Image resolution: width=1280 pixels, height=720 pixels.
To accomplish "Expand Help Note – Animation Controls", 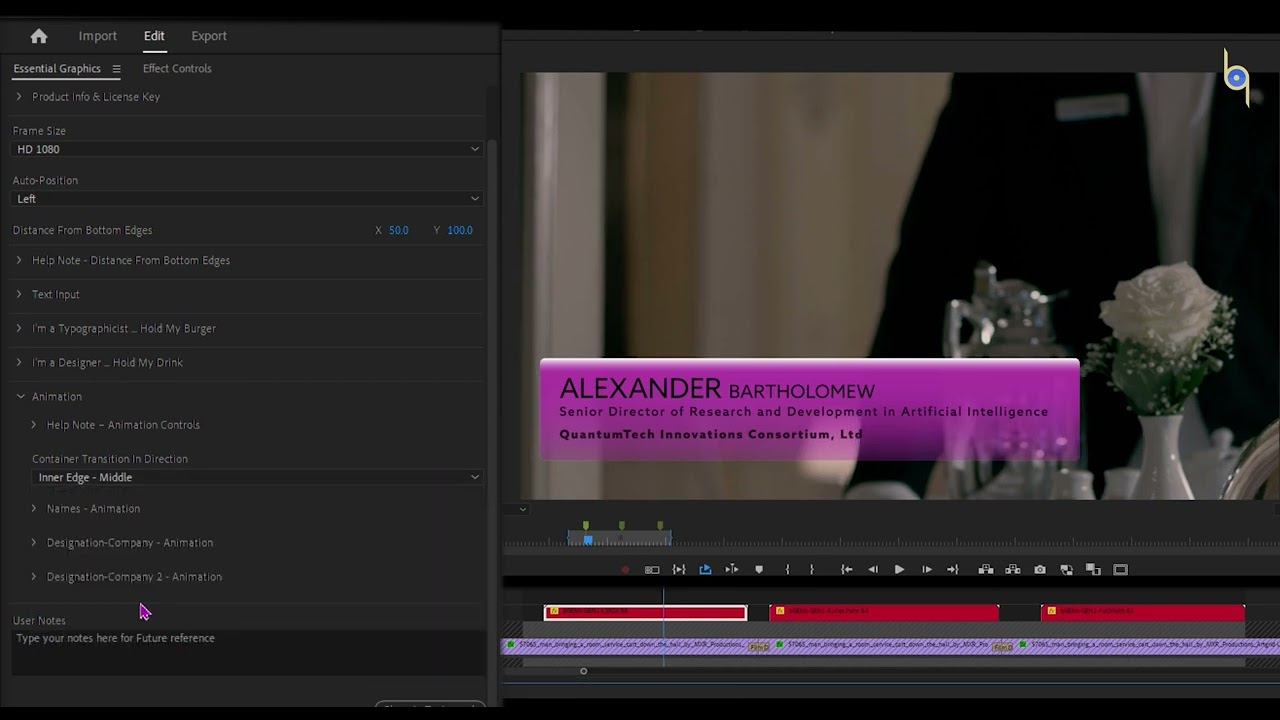I will point(34,425).
